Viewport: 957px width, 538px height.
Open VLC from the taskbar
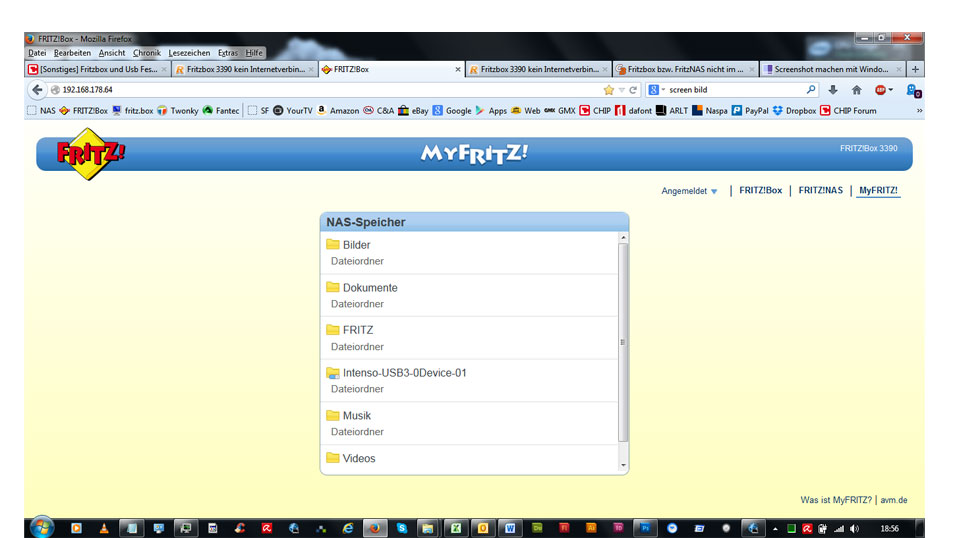click(x=104, y=529)
